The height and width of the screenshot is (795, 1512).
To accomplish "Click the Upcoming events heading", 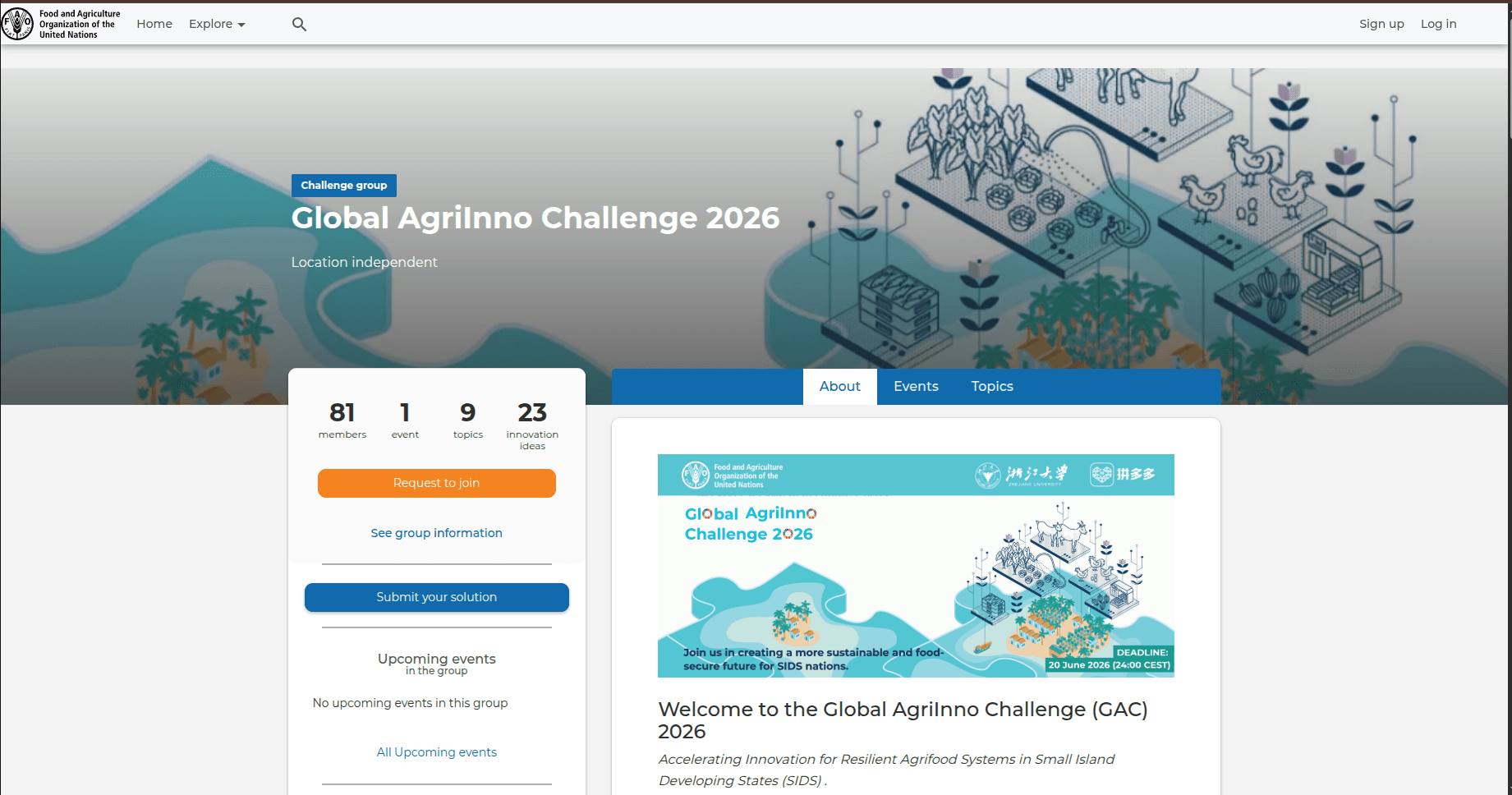I will pos(436,659).
